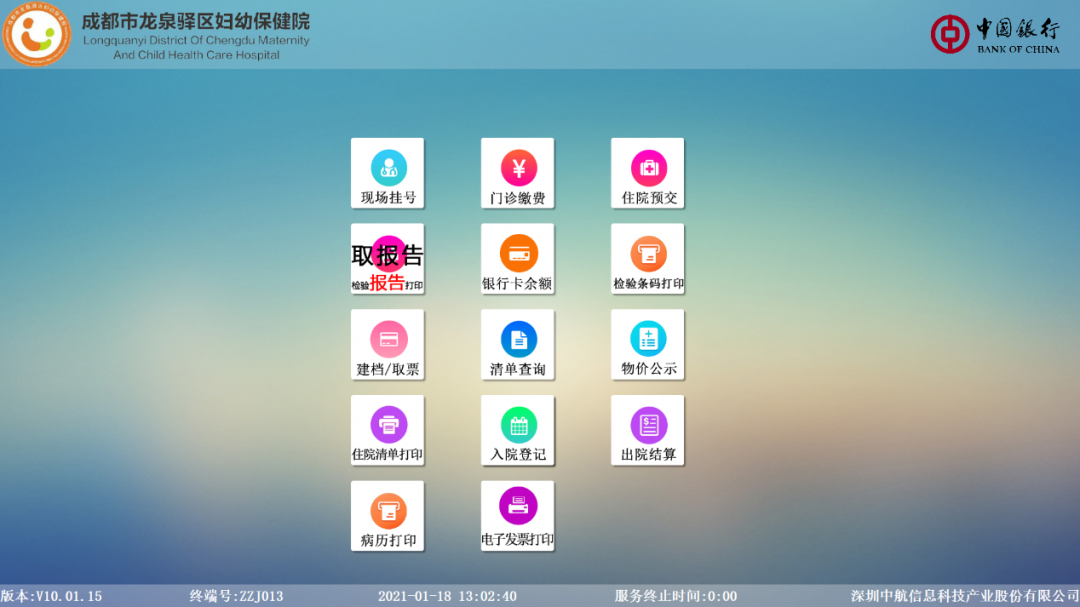The image size is (1080, 607).
Task: Choose 病历打印 medical record print
Action: coord(388,512)
